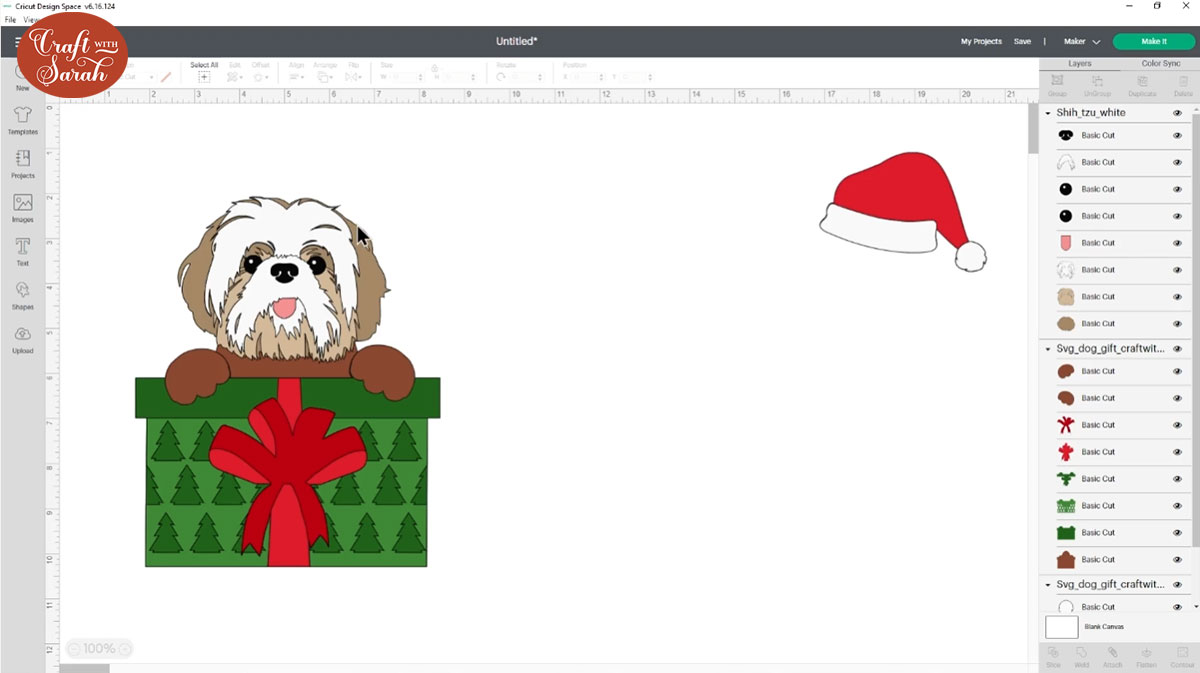Select the Text tool
Image resolution: width=1200 pixels, height=673 pixels.
[22, 252]
